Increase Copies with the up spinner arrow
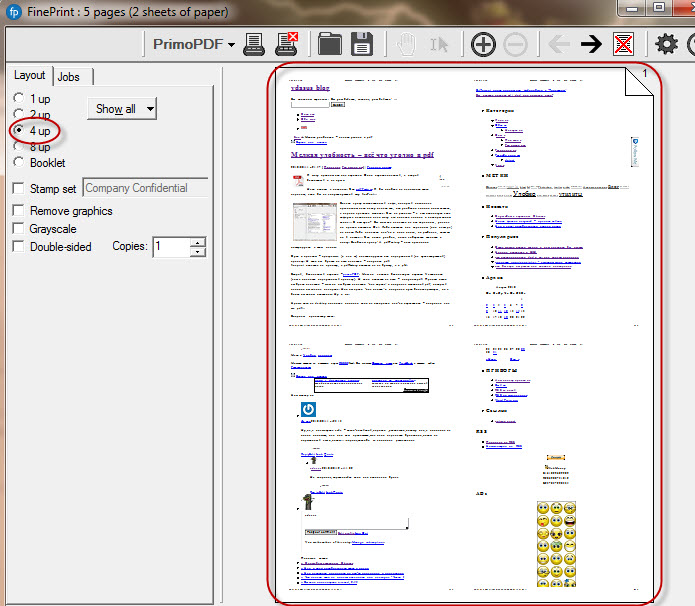 (x=198, y=241)
